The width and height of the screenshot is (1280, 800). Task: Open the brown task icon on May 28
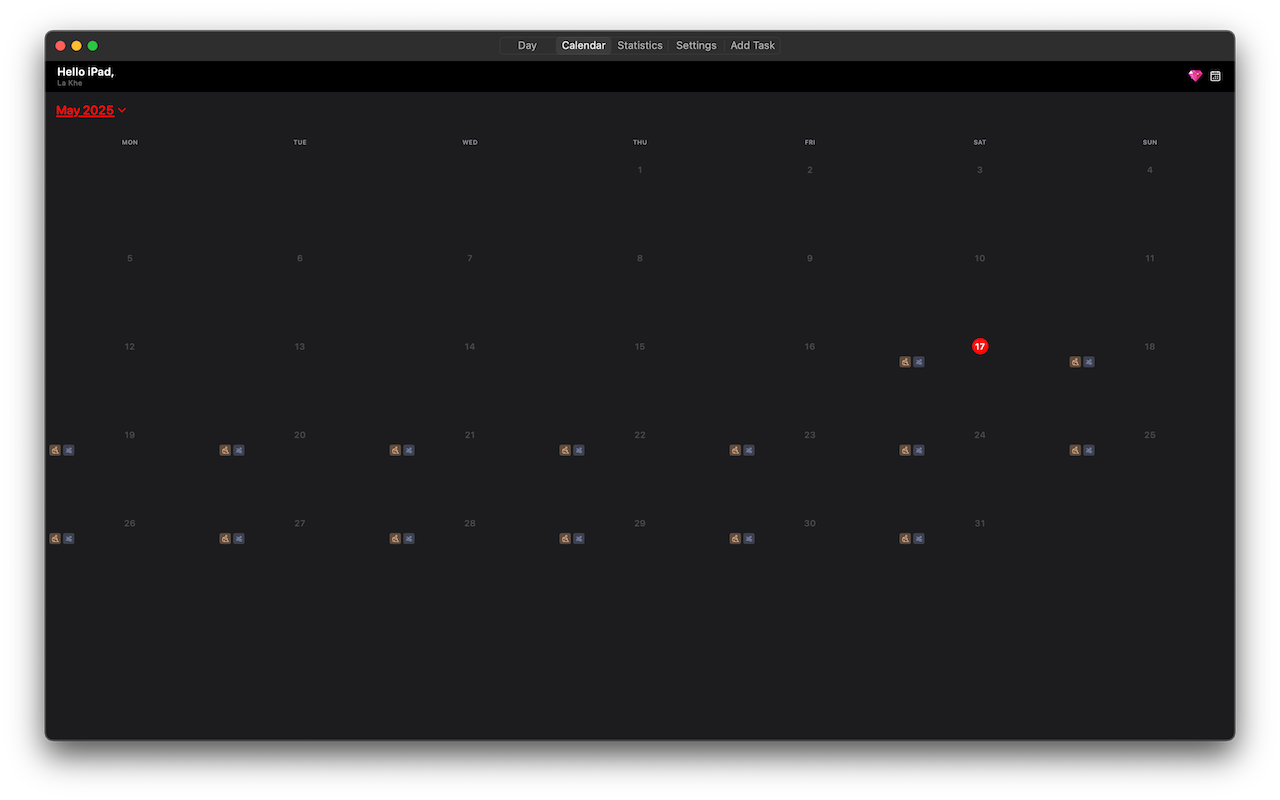click(x=395, y=538)
